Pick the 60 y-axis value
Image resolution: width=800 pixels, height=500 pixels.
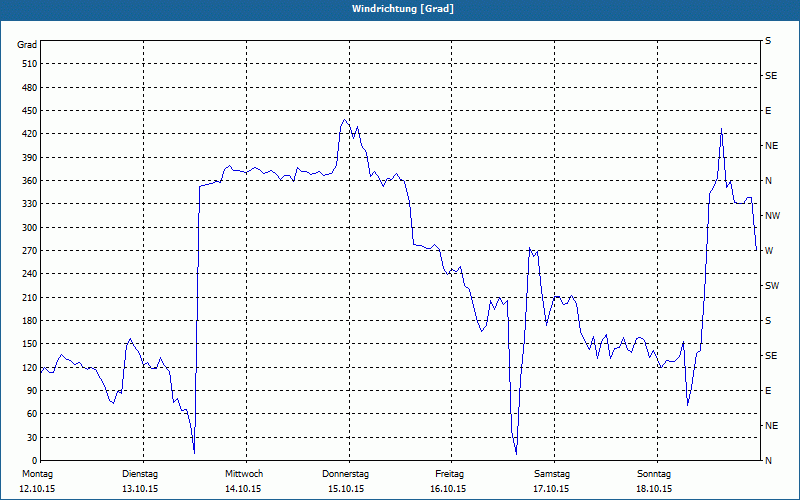tap(31, 414)
